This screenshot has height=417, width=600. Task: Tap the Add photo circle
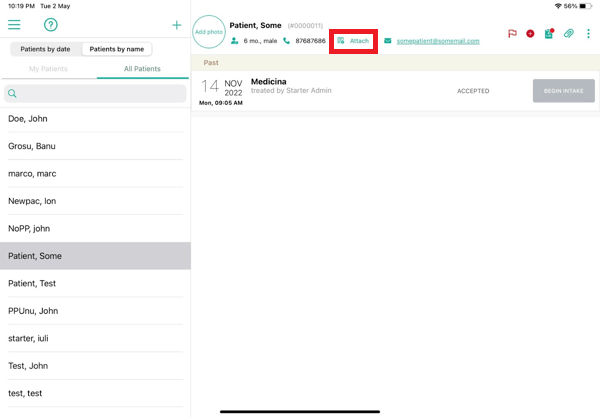[209, 32]
